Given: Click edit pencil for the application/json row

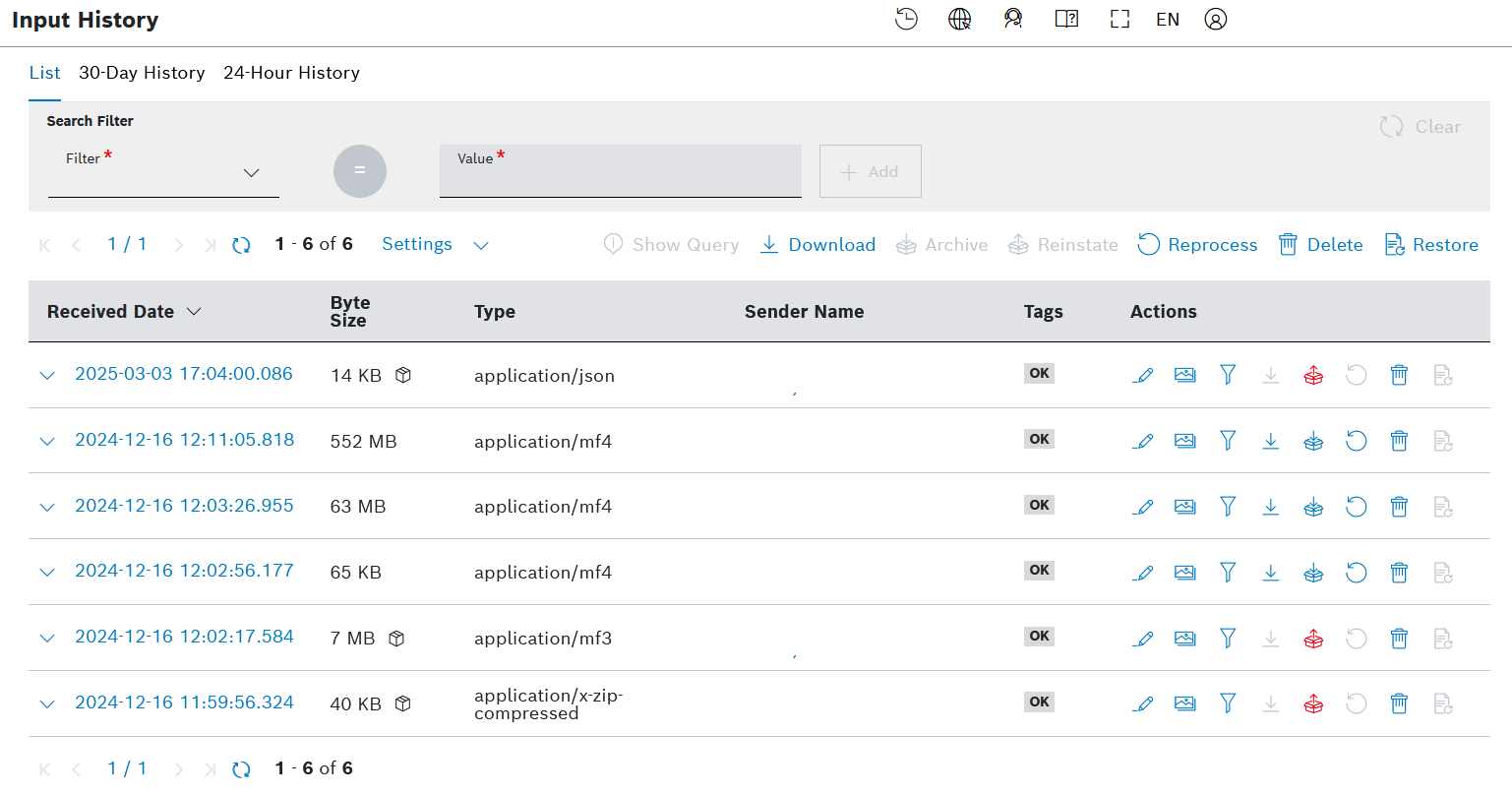Looking at the screenshot, I should click(x=1142, y=375).
